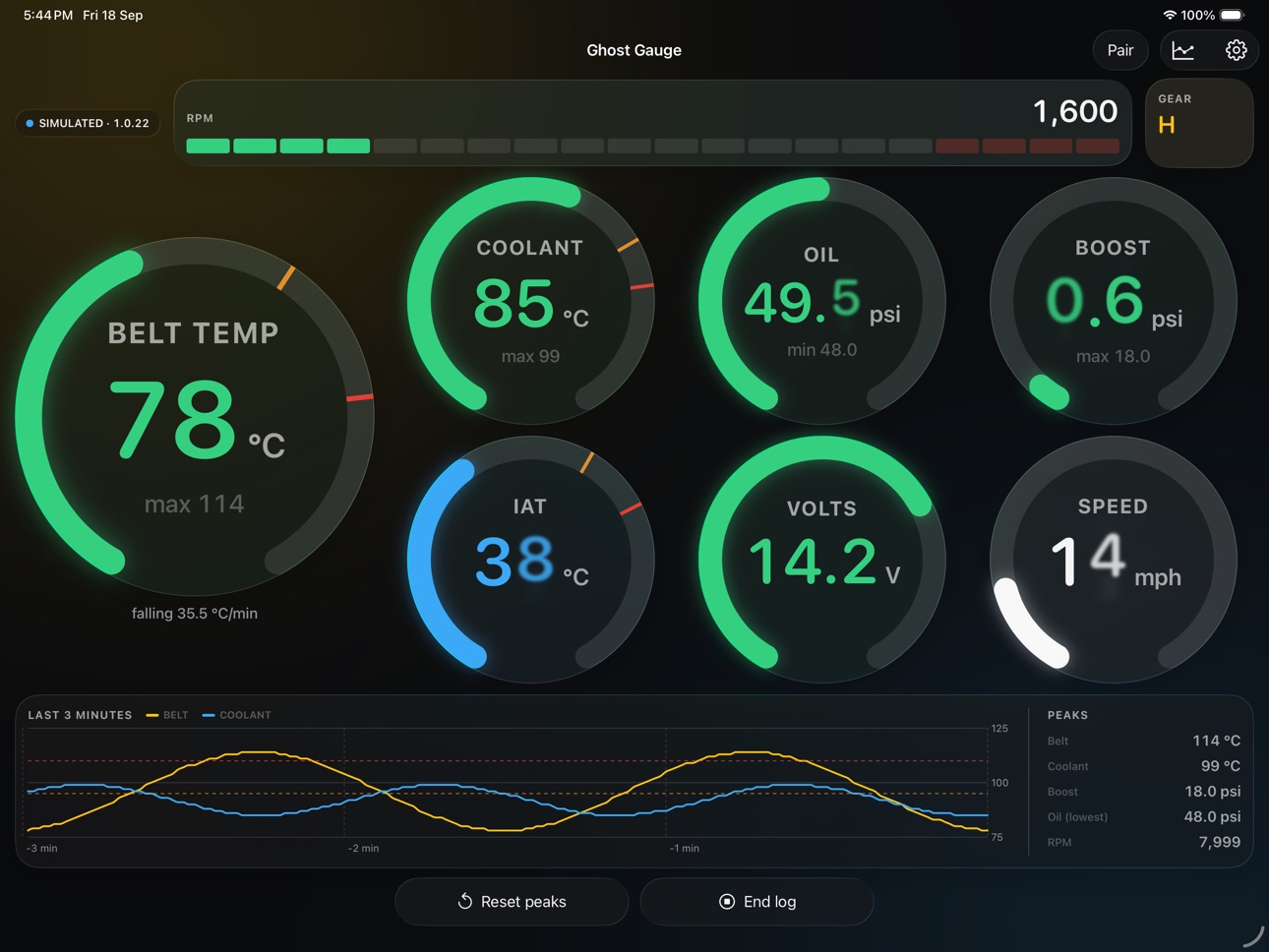The width and height of the screenshot is (1269, 952).
Task: Select the Oil pressure gauge
Action: pos(821,301)
